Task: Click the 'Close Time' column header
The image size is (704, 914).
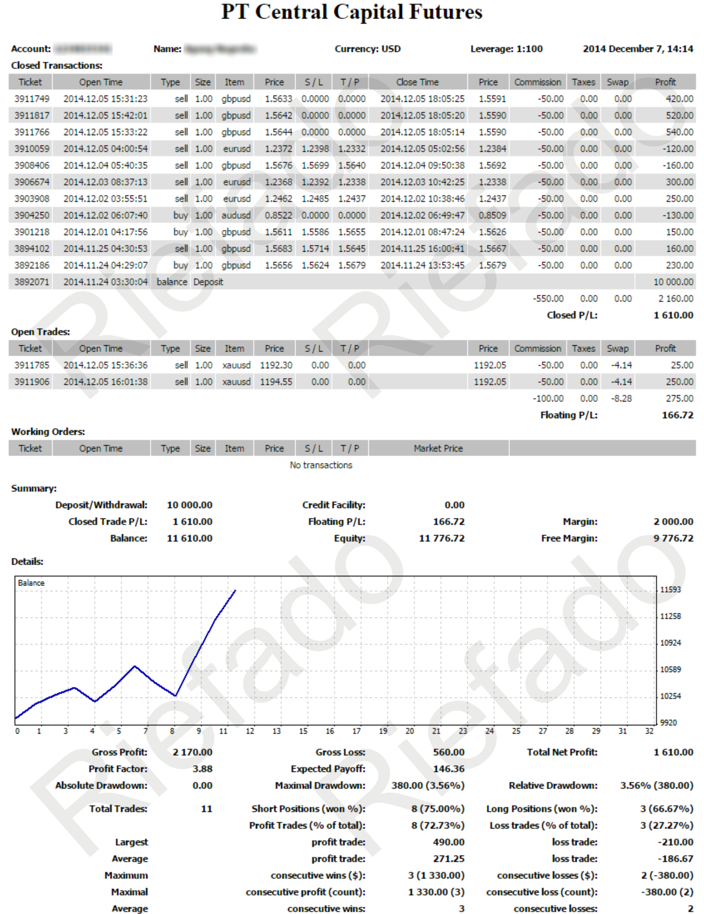Action: tap(417, 82)
